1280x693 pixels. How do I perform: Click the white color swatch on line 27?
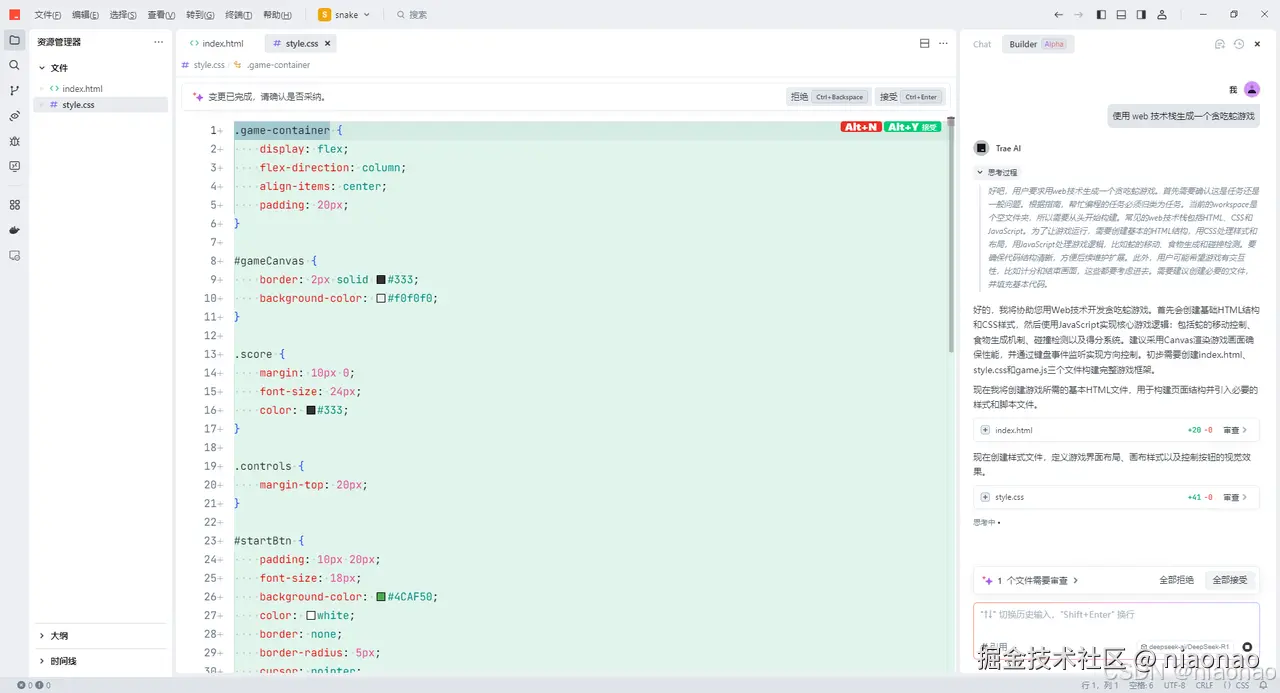tap(311, 616)
